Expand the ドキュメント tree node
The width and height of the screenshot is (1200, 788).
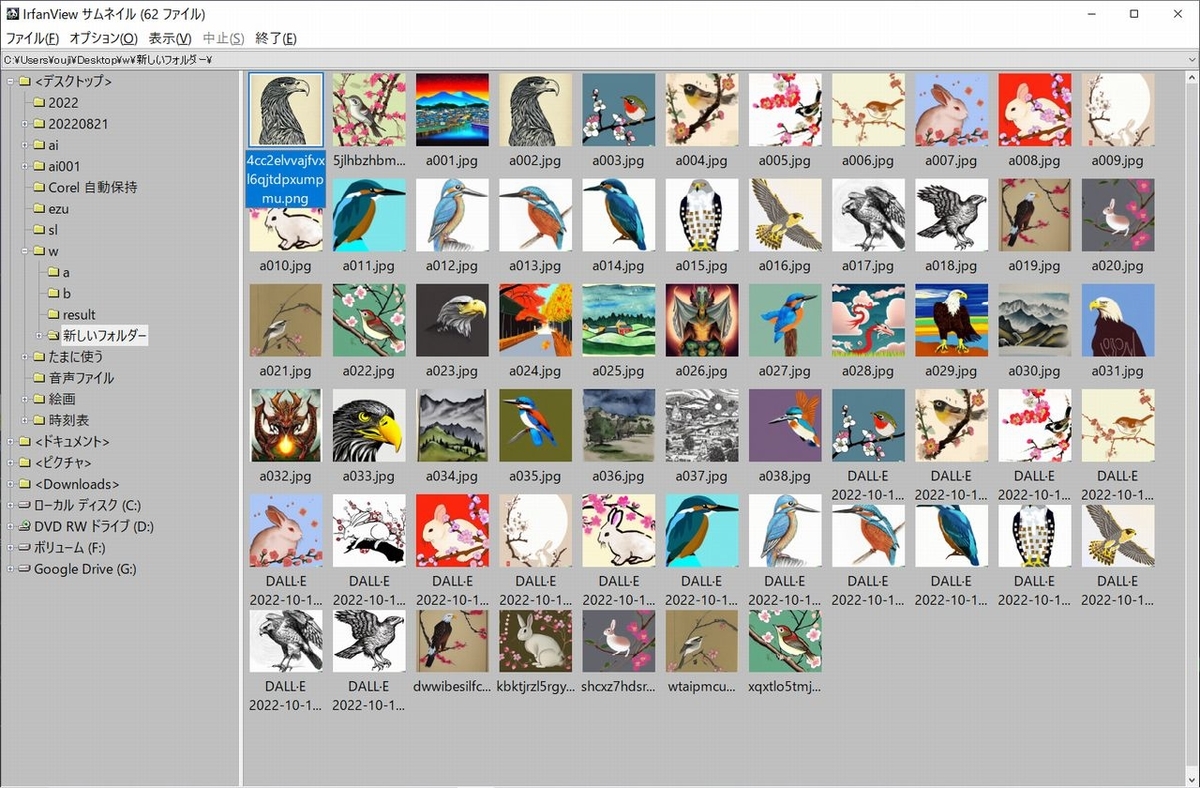[x=10, y=442]
